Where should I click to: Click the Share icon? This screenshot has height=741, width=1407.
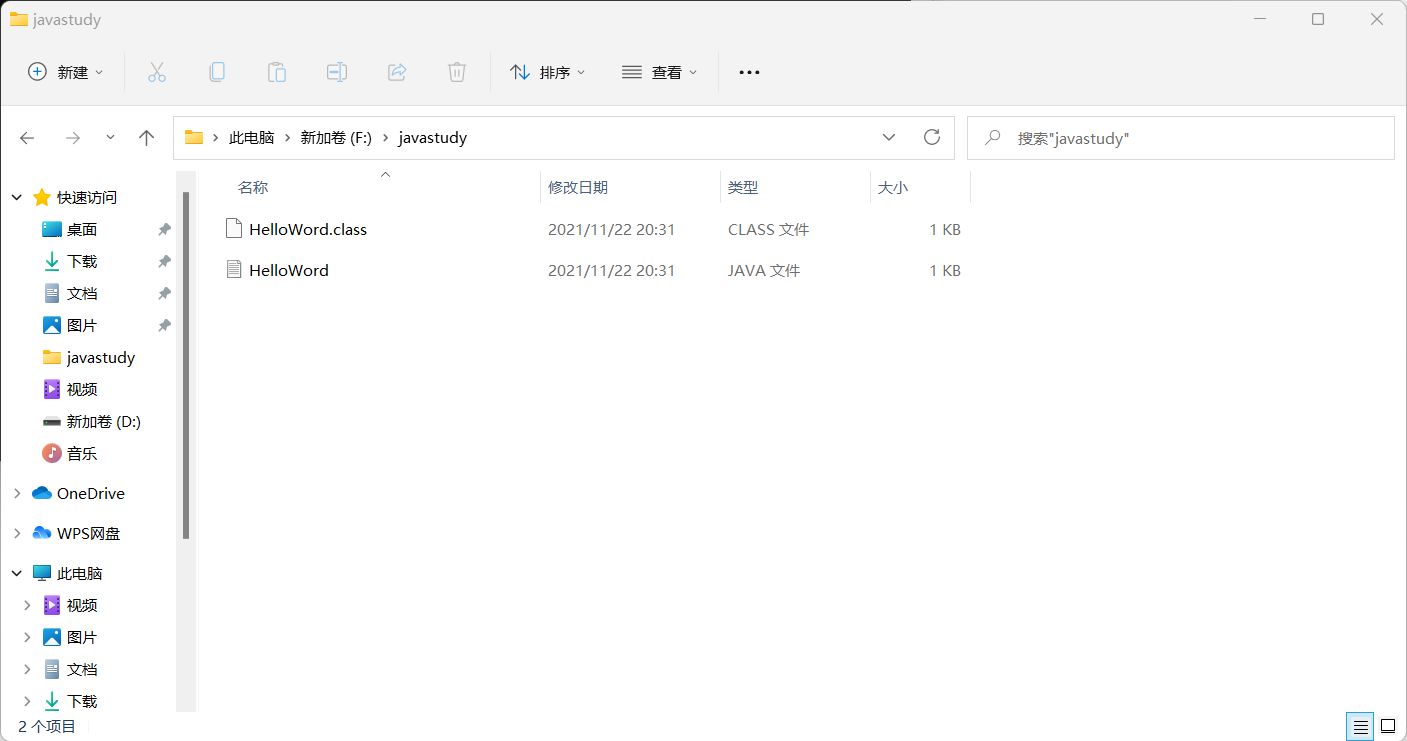coord(396,71)
